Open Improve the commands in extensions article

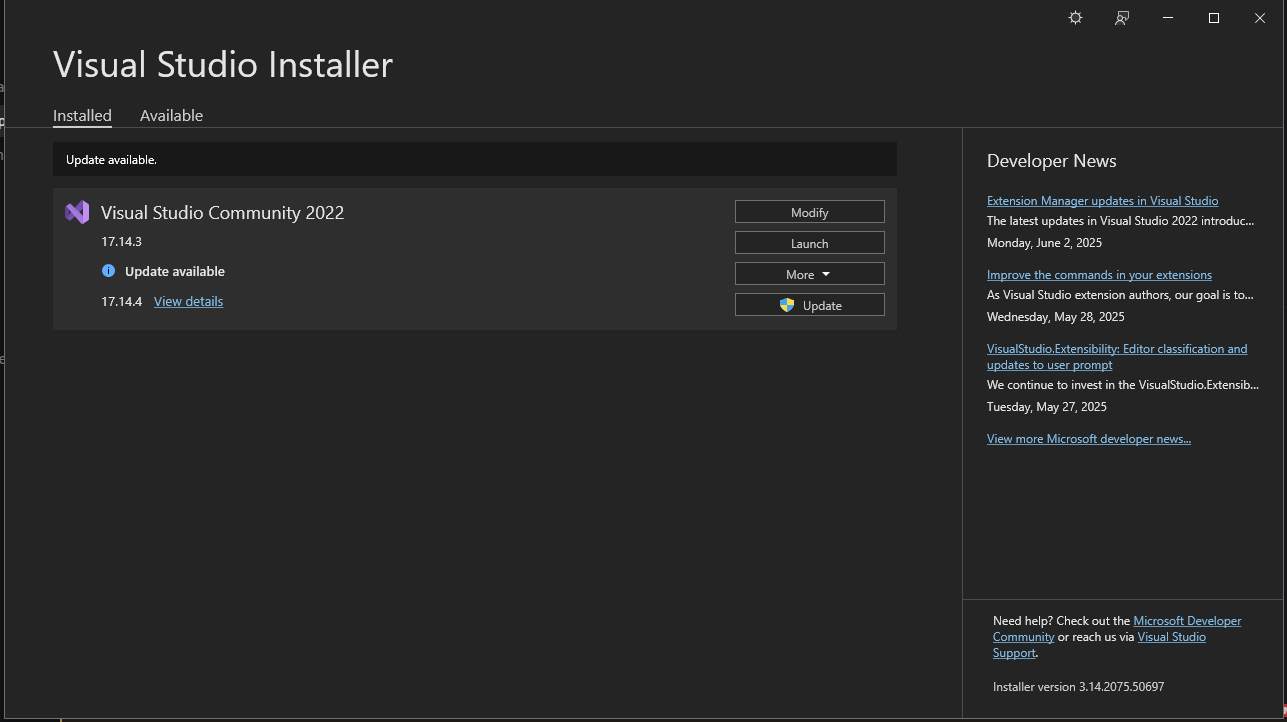coord(1099,275)
